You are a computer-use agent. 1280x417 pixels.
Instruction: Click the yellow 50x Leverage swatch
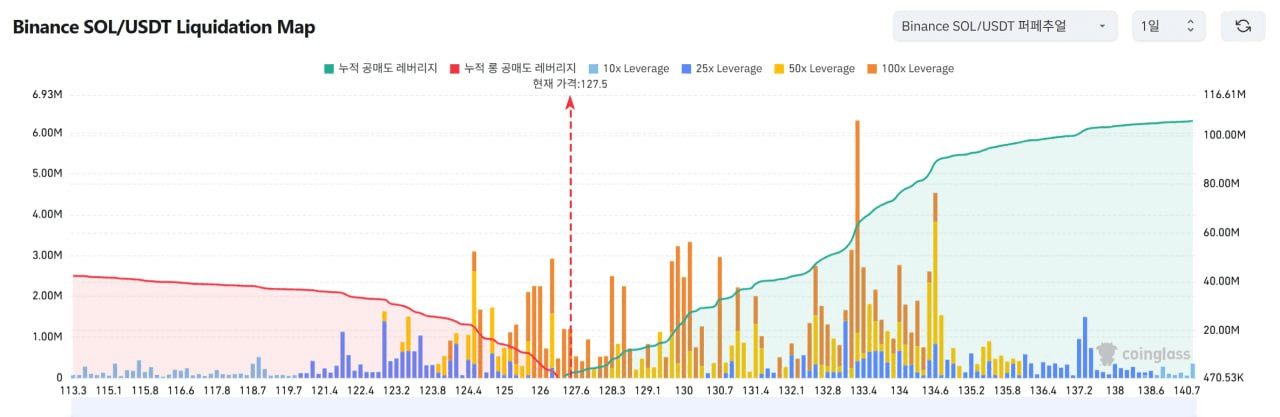[780, 69]
